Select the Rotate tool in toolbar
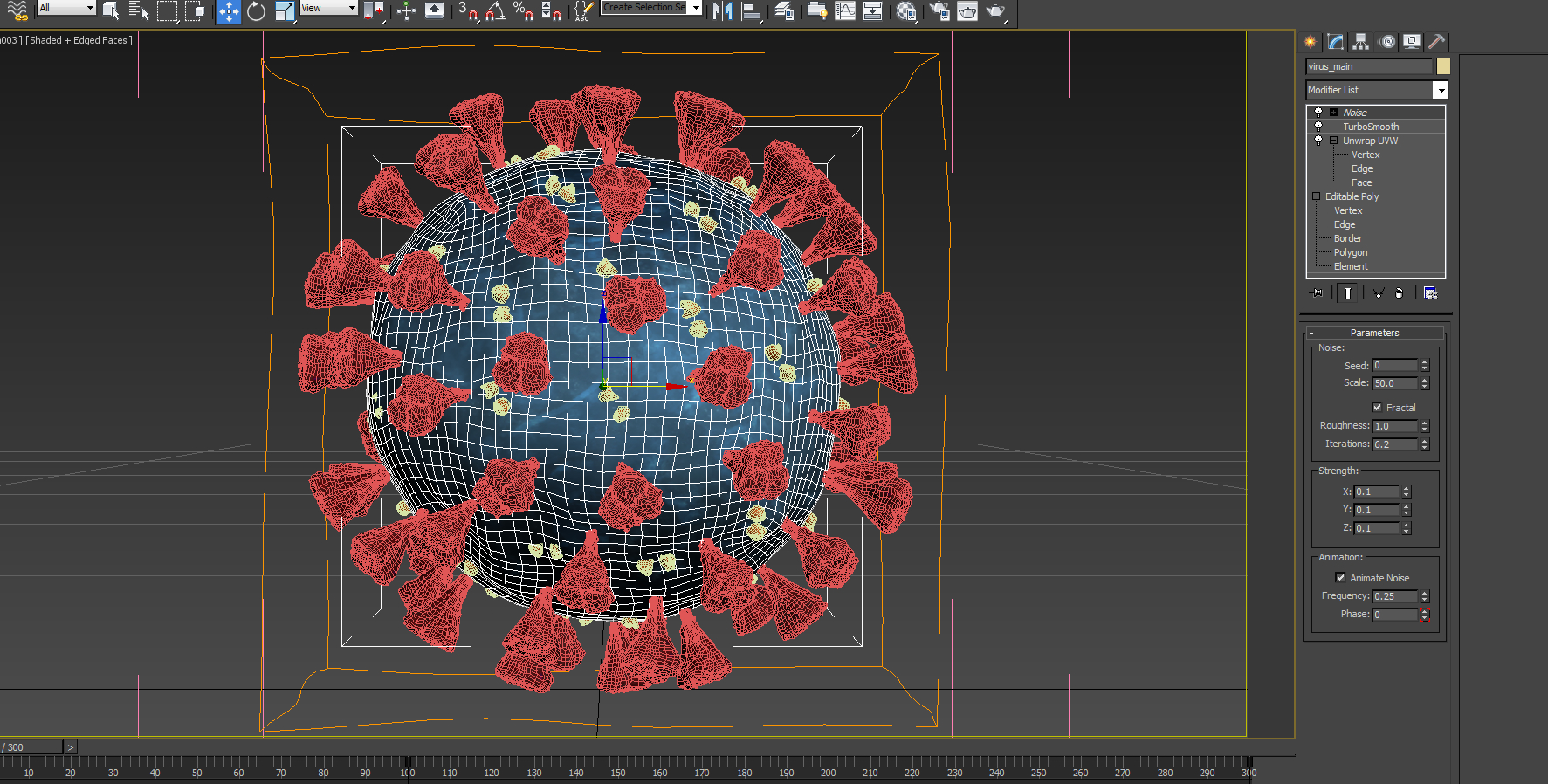Viewport: 1548px width, 784px height. click(256, 11)
